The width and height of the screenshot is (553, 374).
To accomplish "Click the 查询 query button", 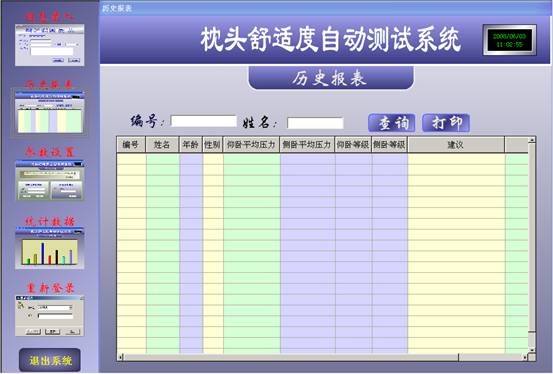I will pyautogui.click(x=391, y=123).
